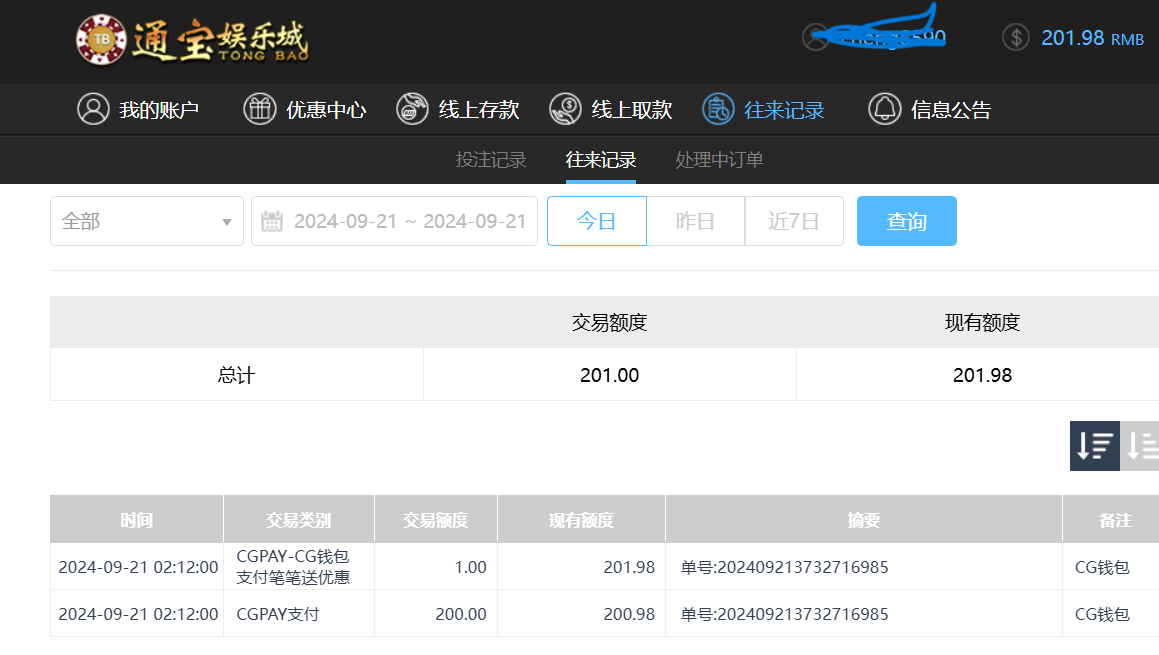Click the 通宝娱乐城 logo
The width and height of the screenshot is (1159, 655).
point(192,40)
